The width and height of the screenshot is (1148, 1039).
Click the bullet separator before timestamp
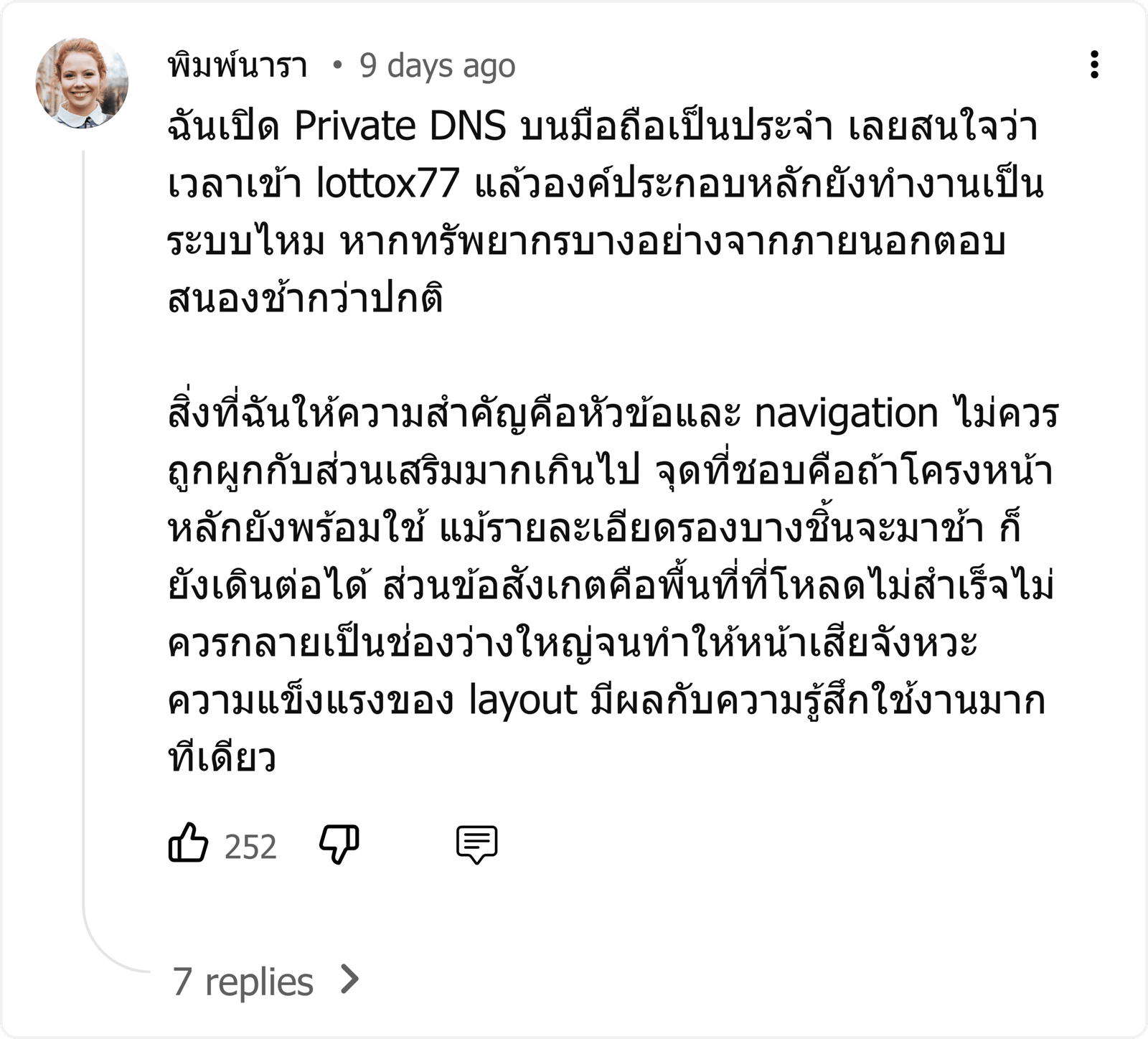(337, 66)
